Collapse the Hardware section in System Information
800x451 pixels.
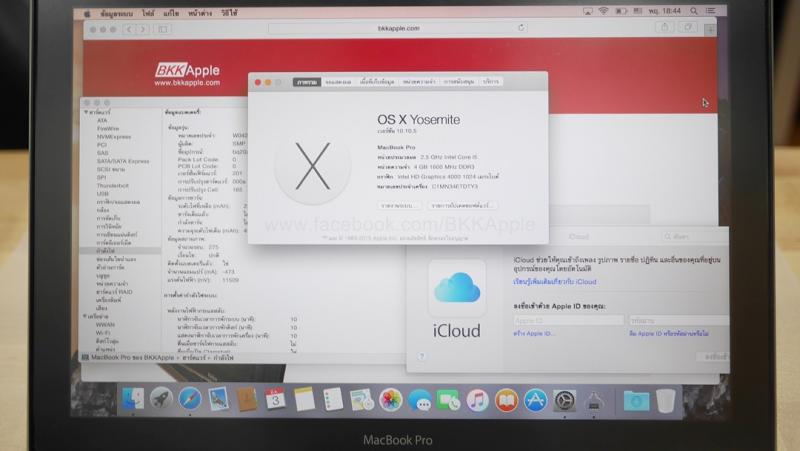[x=86, y=112]
